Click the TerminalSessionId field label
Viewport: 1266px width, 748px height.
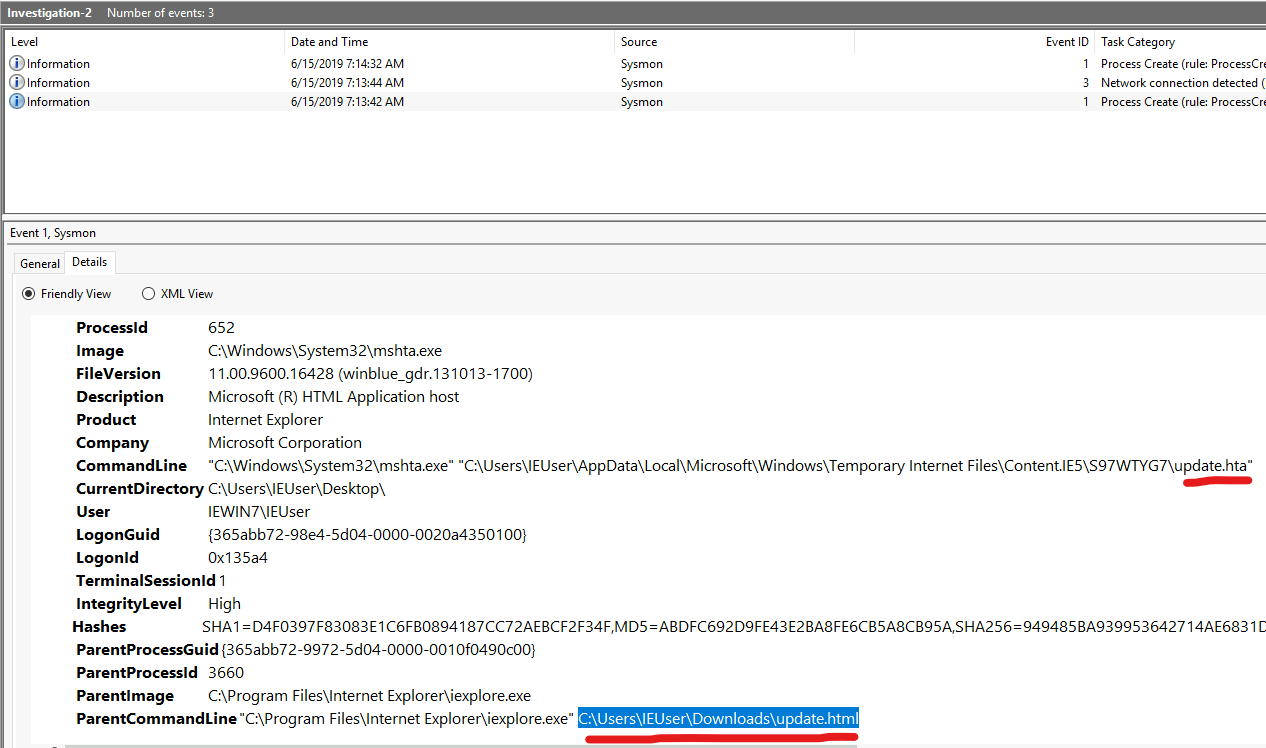point(146,581)
